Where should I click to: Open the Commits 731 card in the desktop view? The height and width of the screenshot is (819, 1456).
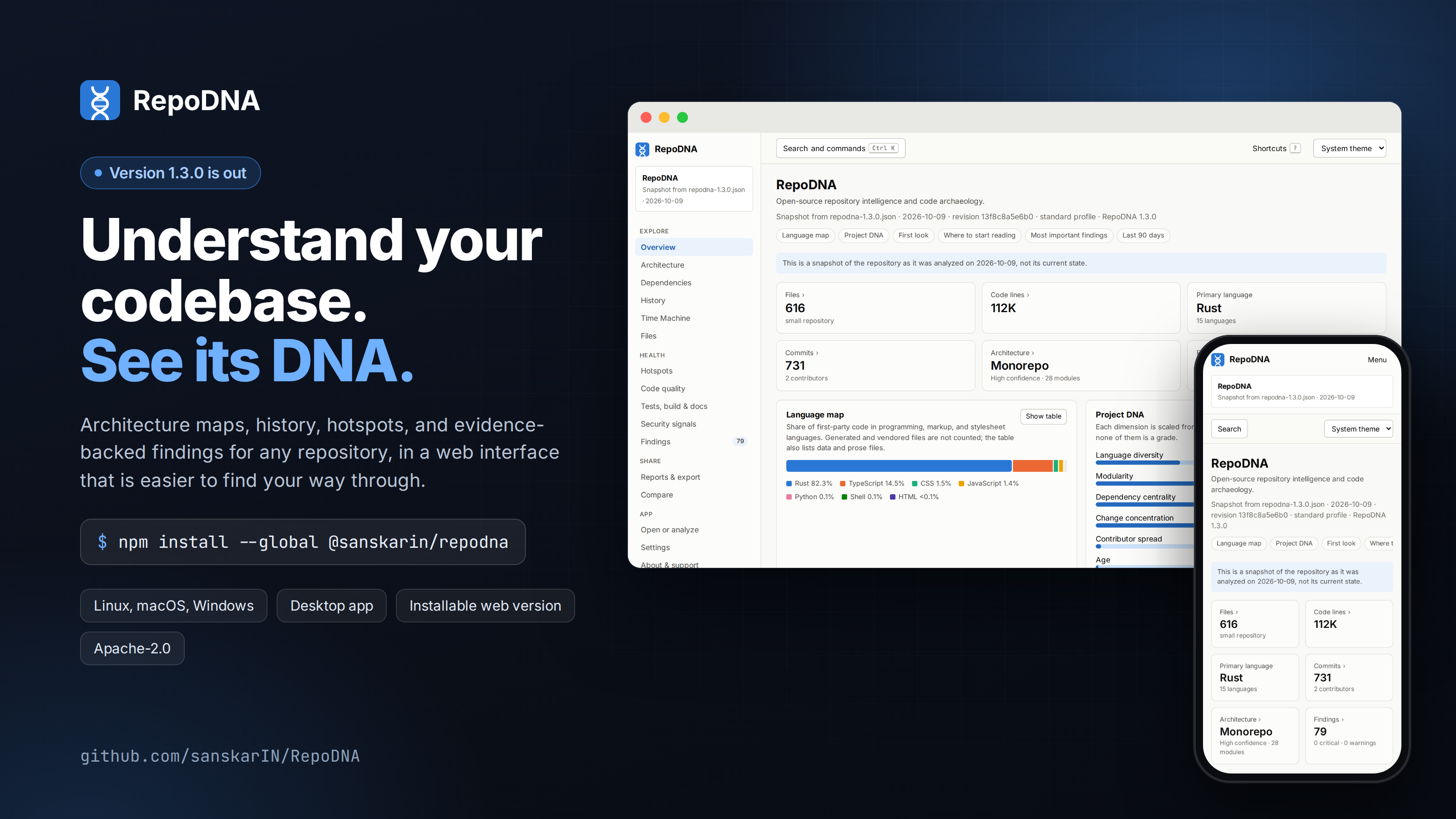point(875,365)
